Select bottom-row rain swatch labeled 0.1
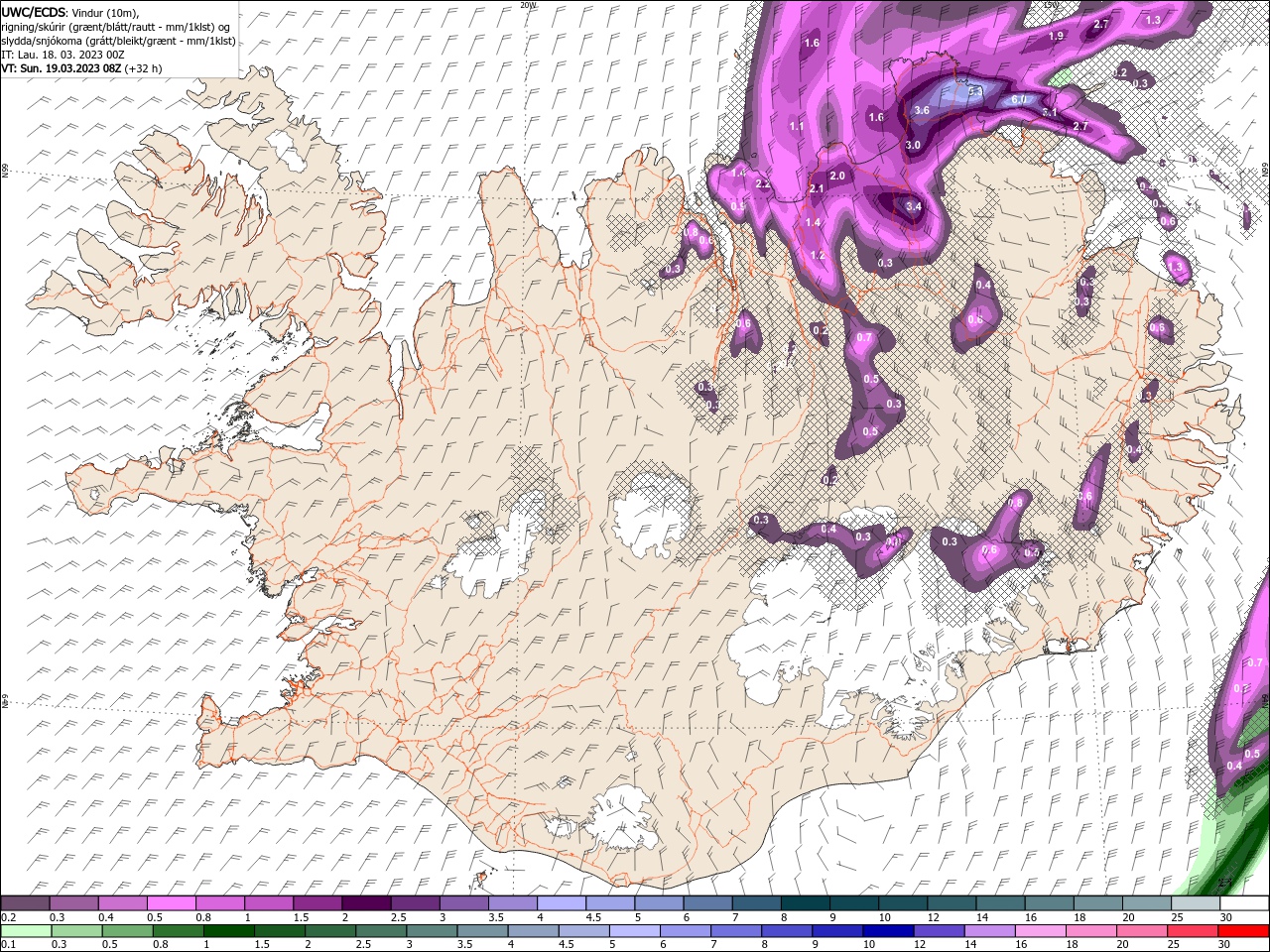Image resolution: width=1270 pixels, height=952 pixels. point(25,930)
